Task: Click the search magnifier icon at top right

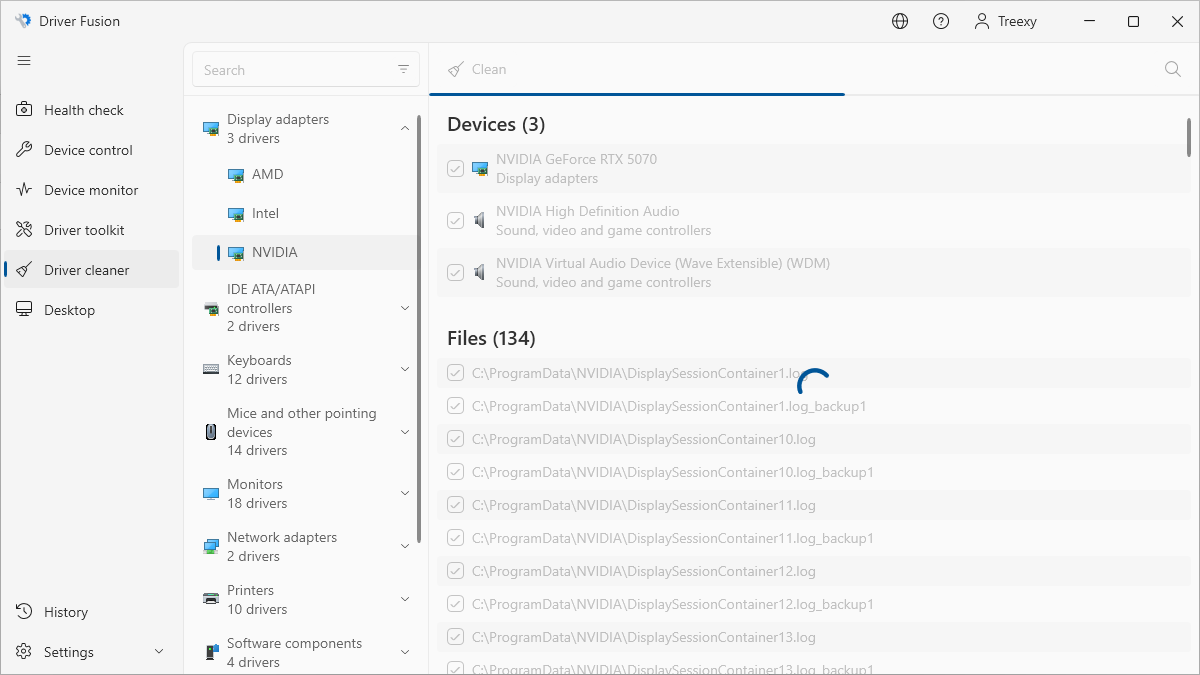Action: [1173, 69]
